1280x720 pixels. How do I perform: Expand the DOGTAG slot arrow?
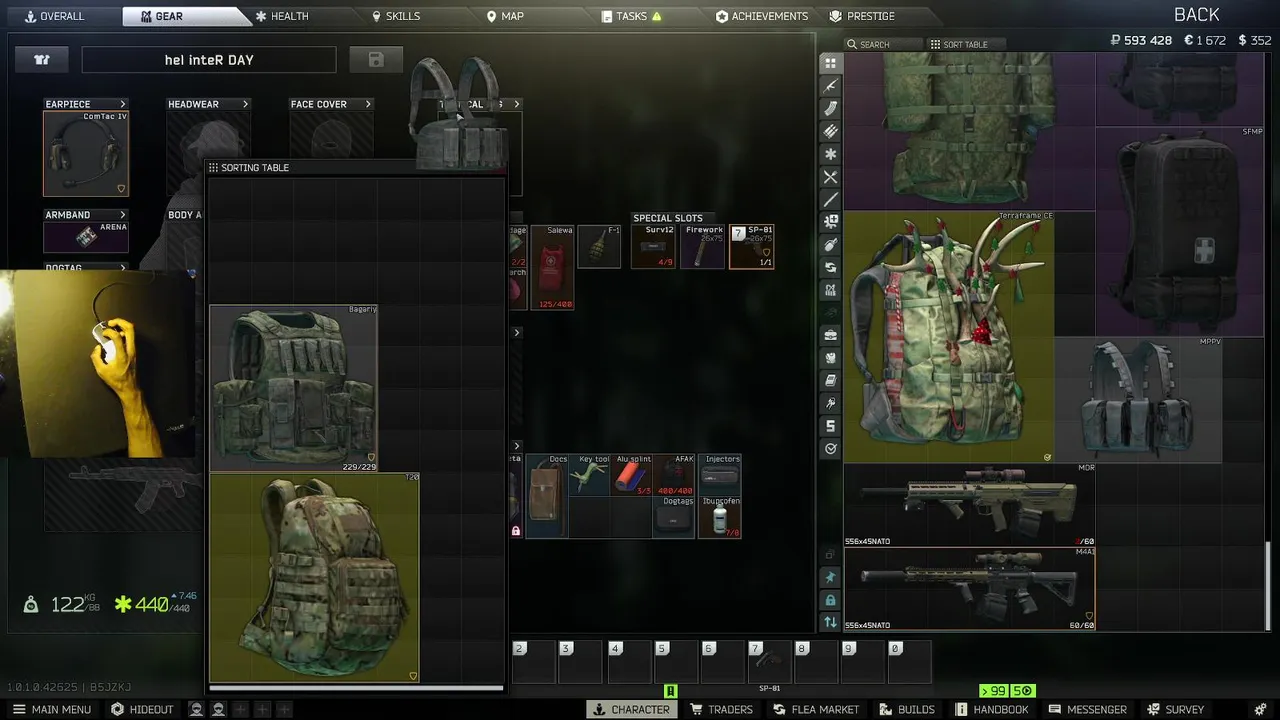[123, 268]
